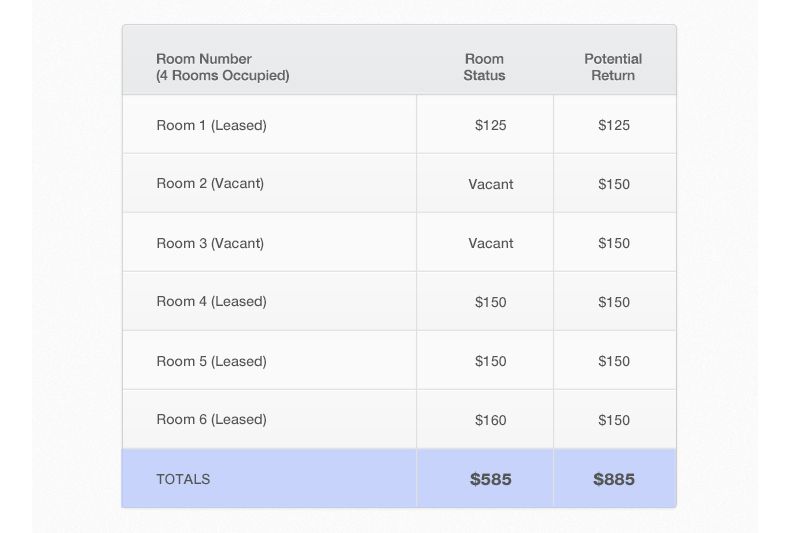Click Room 6 status value $160
Viewport: 800px width, 533px height.
click(491, 420)
